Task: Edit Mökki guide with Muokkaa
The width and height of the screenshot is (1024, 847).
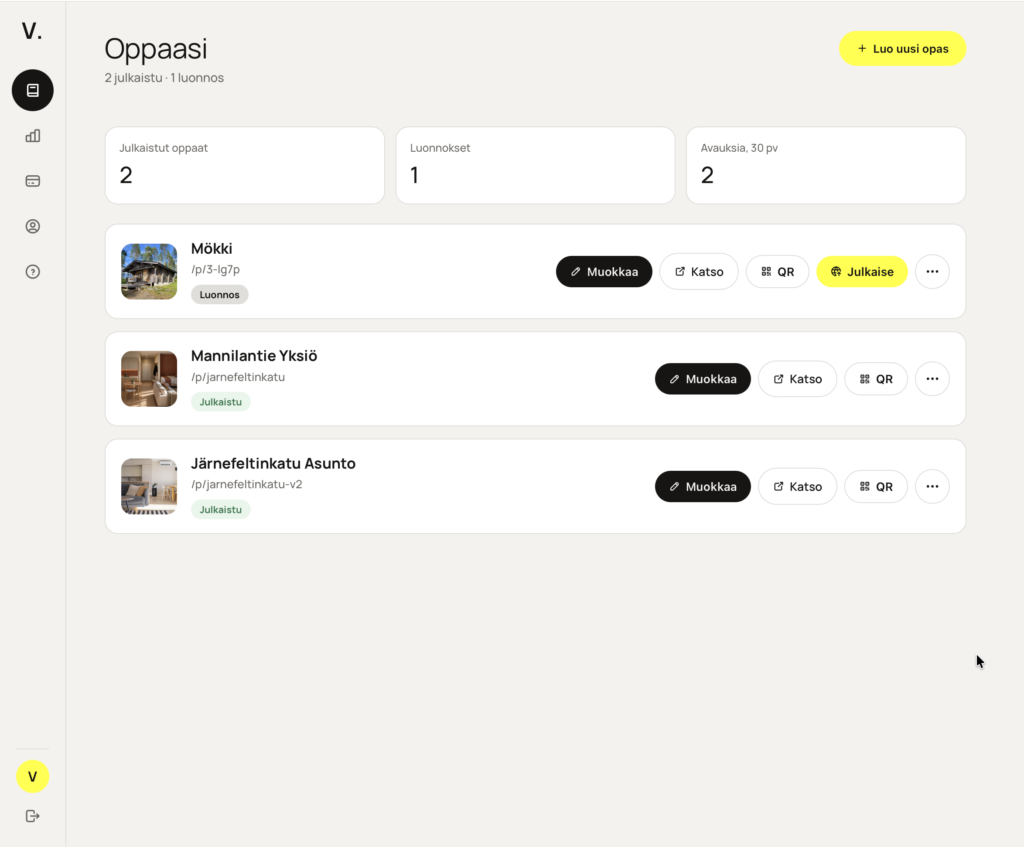Action: tap(604, 272)
